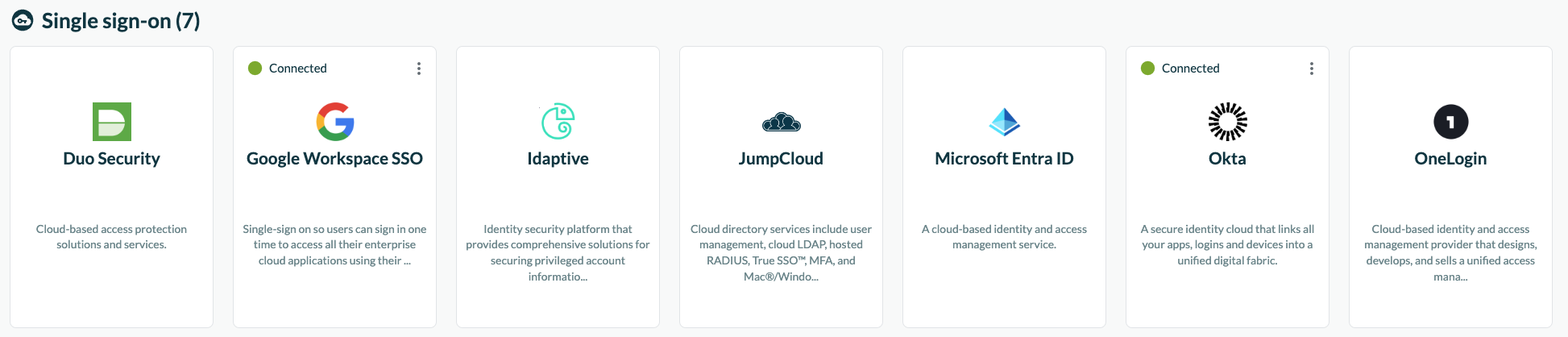1568x337 pixels.
Task: Click 'Single-sign on so users' description text
Action: tap(335, 245)
